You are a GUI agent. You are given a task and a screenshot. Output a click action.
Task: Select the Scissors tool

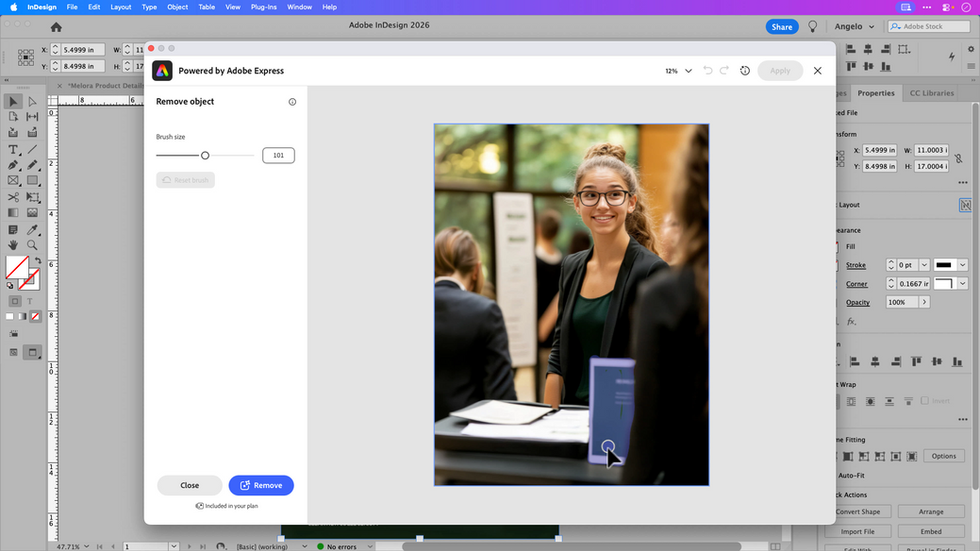point(13,197)
